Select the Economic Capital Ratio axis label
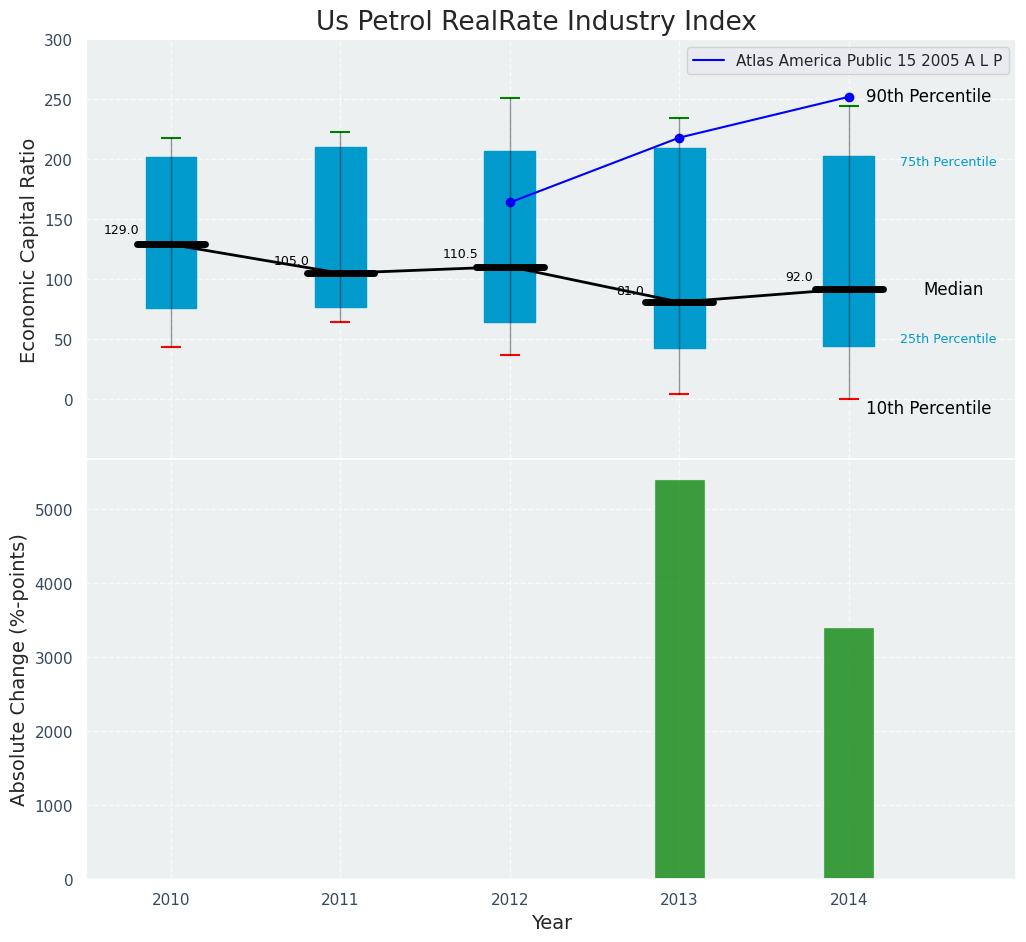Screen dimensions: 1026x942 pyautogui.click(x=29, y=250)
